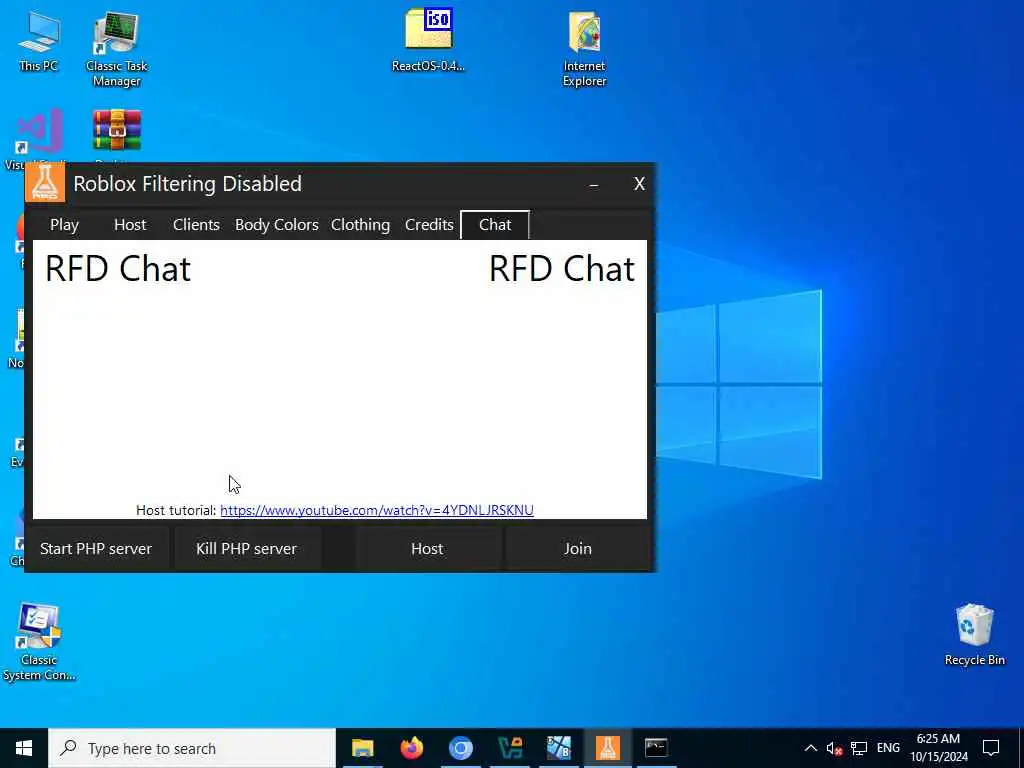Click the Join button

tap(578, 549)
